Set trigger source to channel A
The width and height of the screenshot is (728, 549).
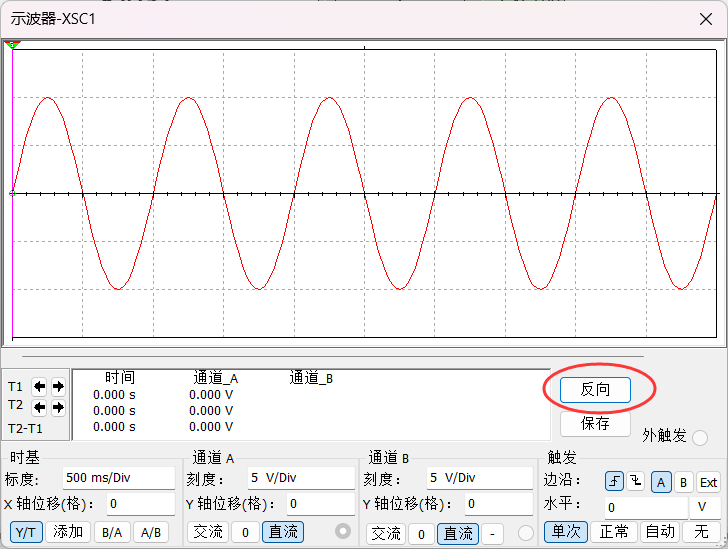tap(660, 482)
